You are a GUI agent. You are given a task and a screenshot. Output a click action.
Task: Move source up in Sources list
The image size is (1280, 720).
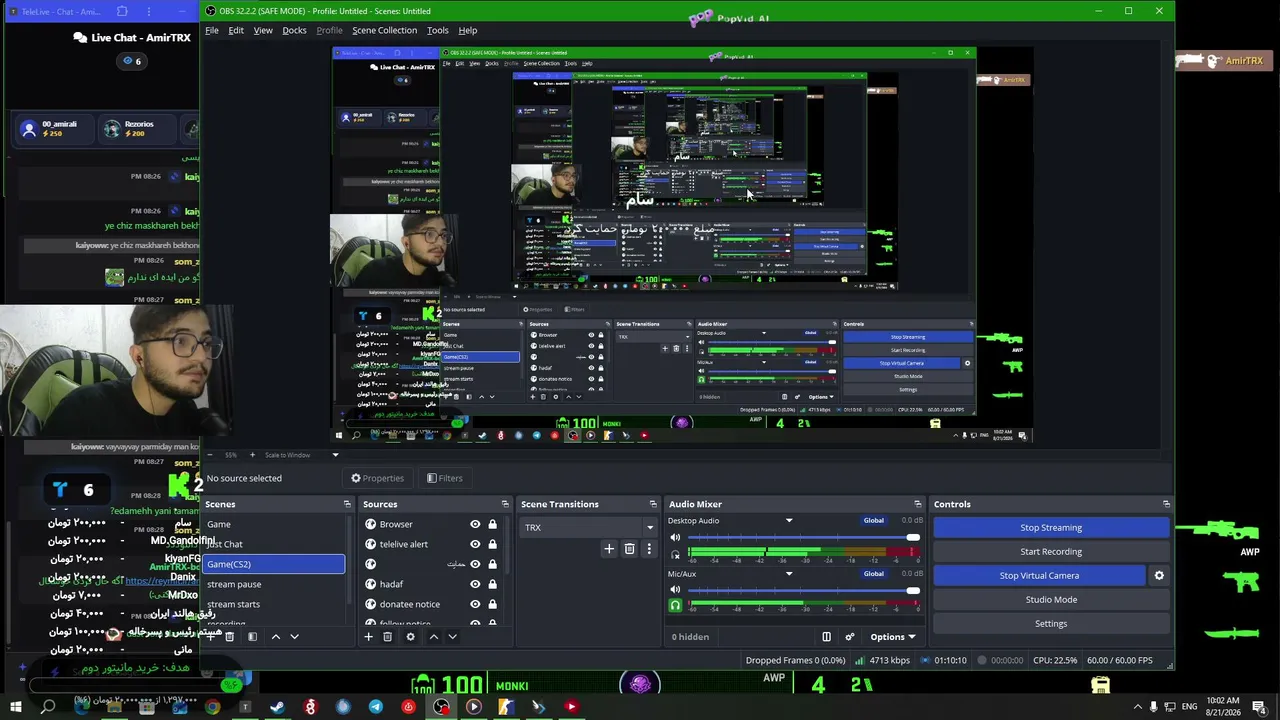[433, 637]
